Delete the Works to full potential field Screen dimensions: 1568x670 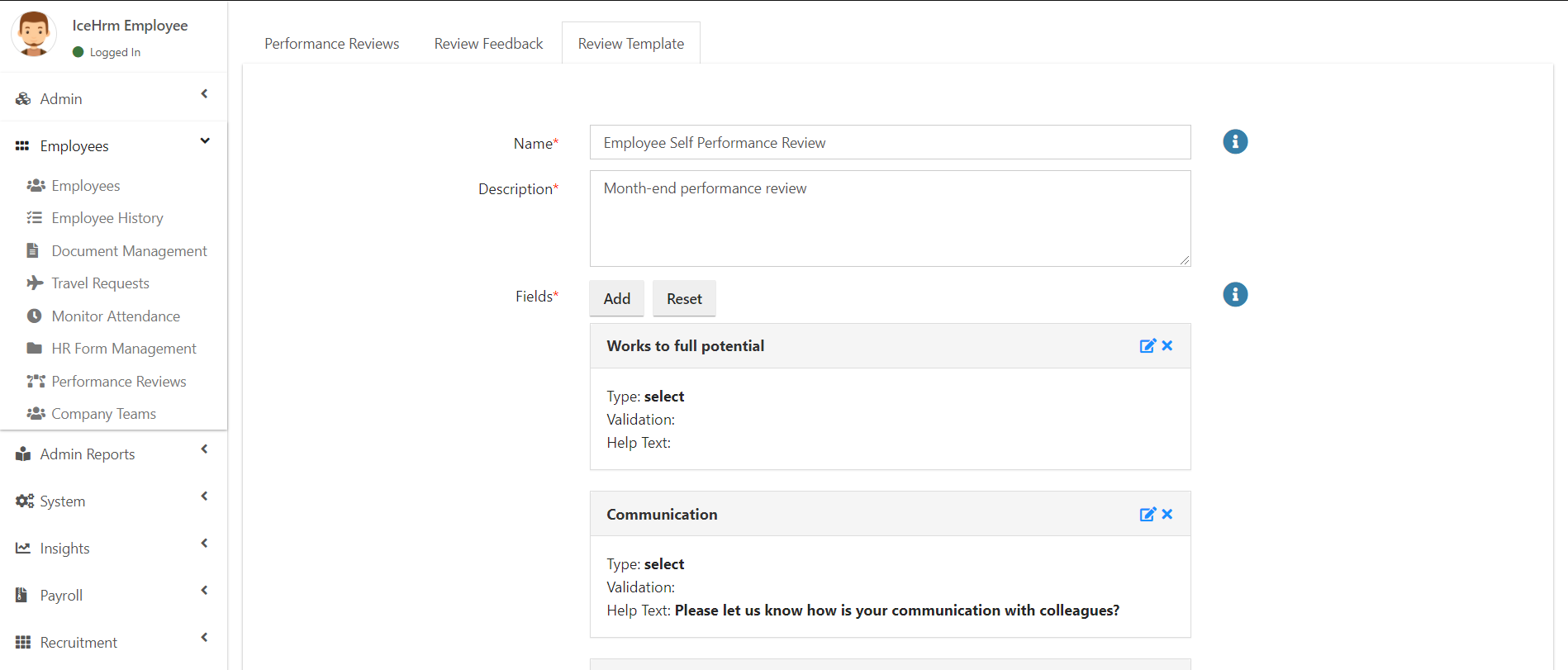pos(1167,345)
